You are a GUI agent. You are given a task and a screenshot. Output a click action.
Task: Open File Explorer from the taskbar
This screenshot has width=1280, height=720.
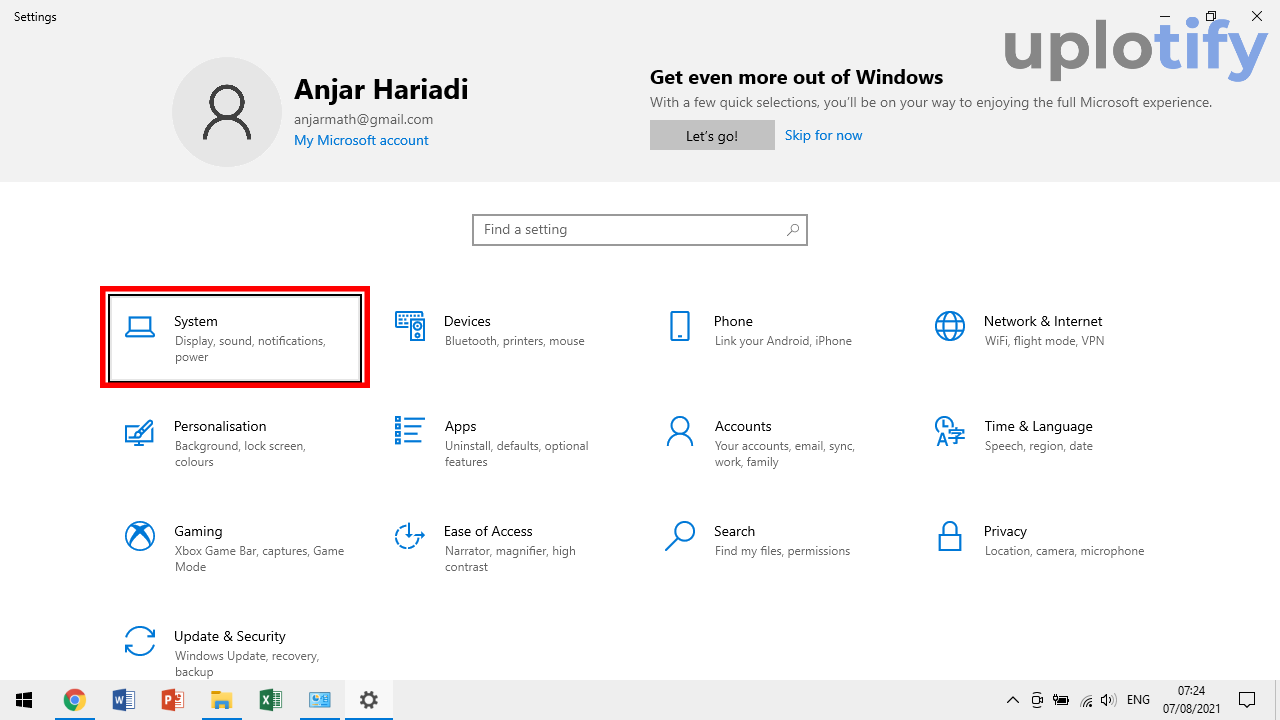(x=221, y=700)
